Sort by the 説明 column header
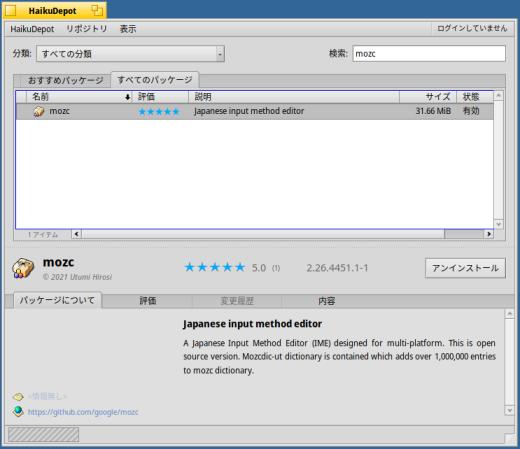The image size is (520, 449). [294, 97]
